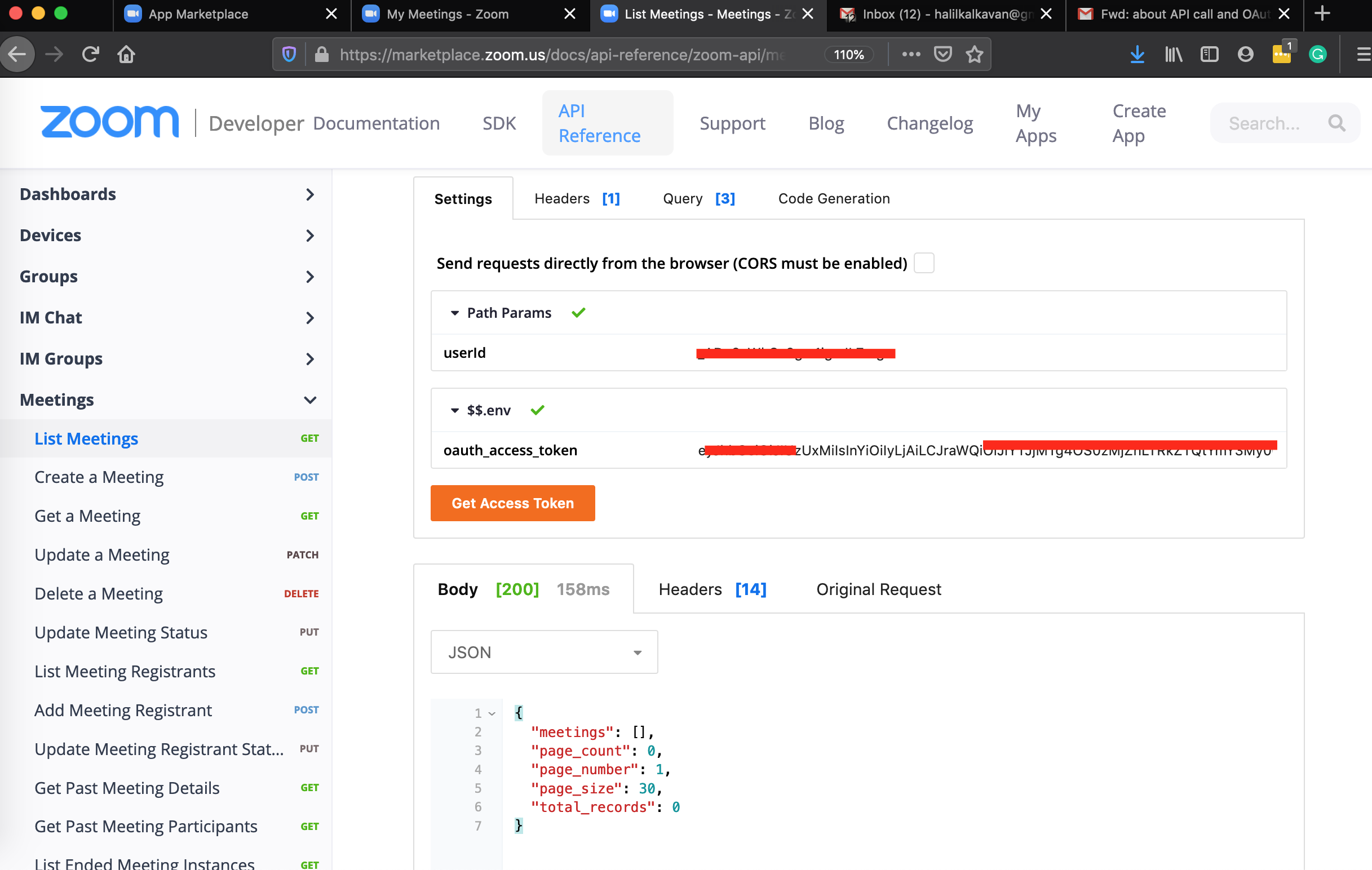Open the Grammarly extension icon
Screen dimensions: 1372x870
1318,55
